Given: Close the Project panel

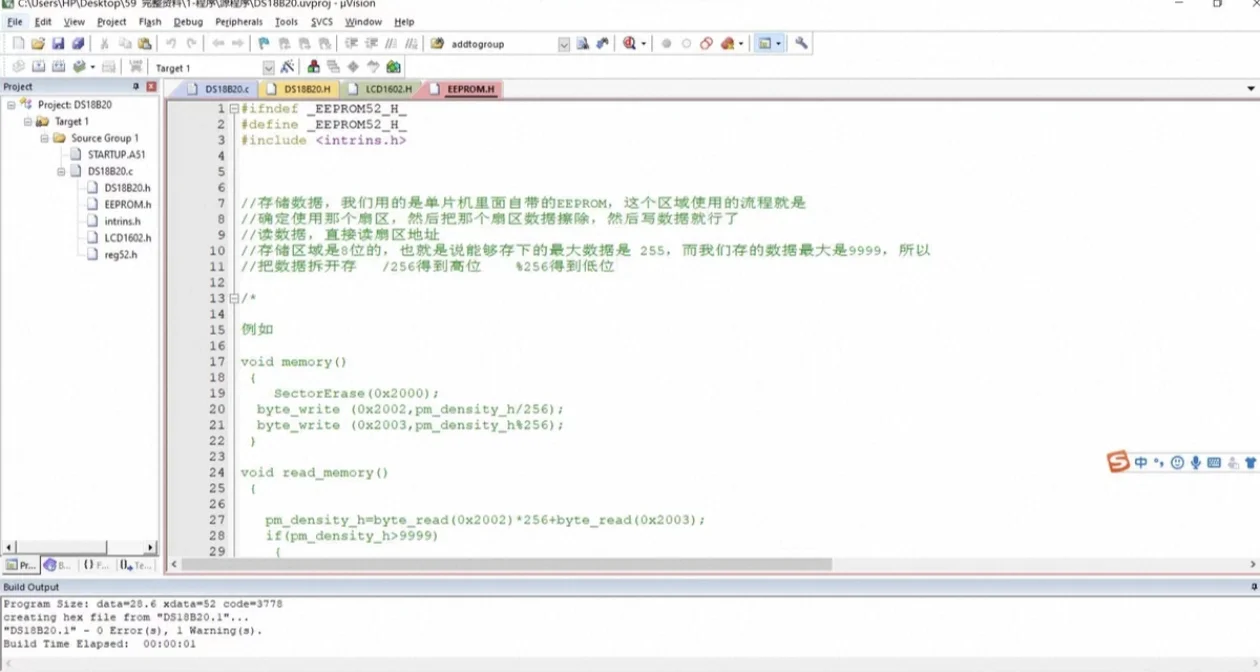Looking at the screenshot, I should point(151,87).
